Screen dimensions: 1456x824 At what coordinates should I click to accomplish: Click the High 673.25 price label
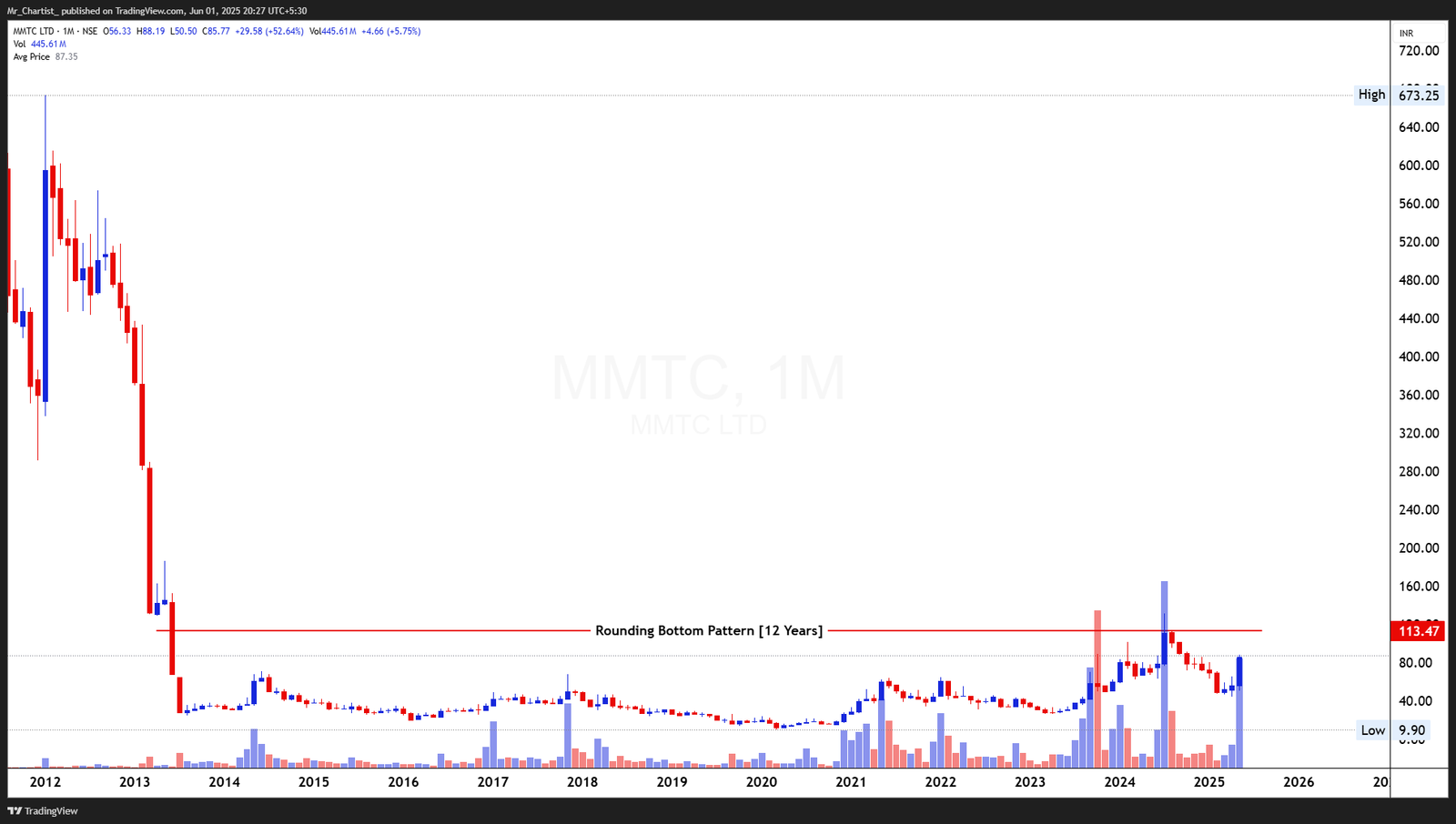[1418, 94]
